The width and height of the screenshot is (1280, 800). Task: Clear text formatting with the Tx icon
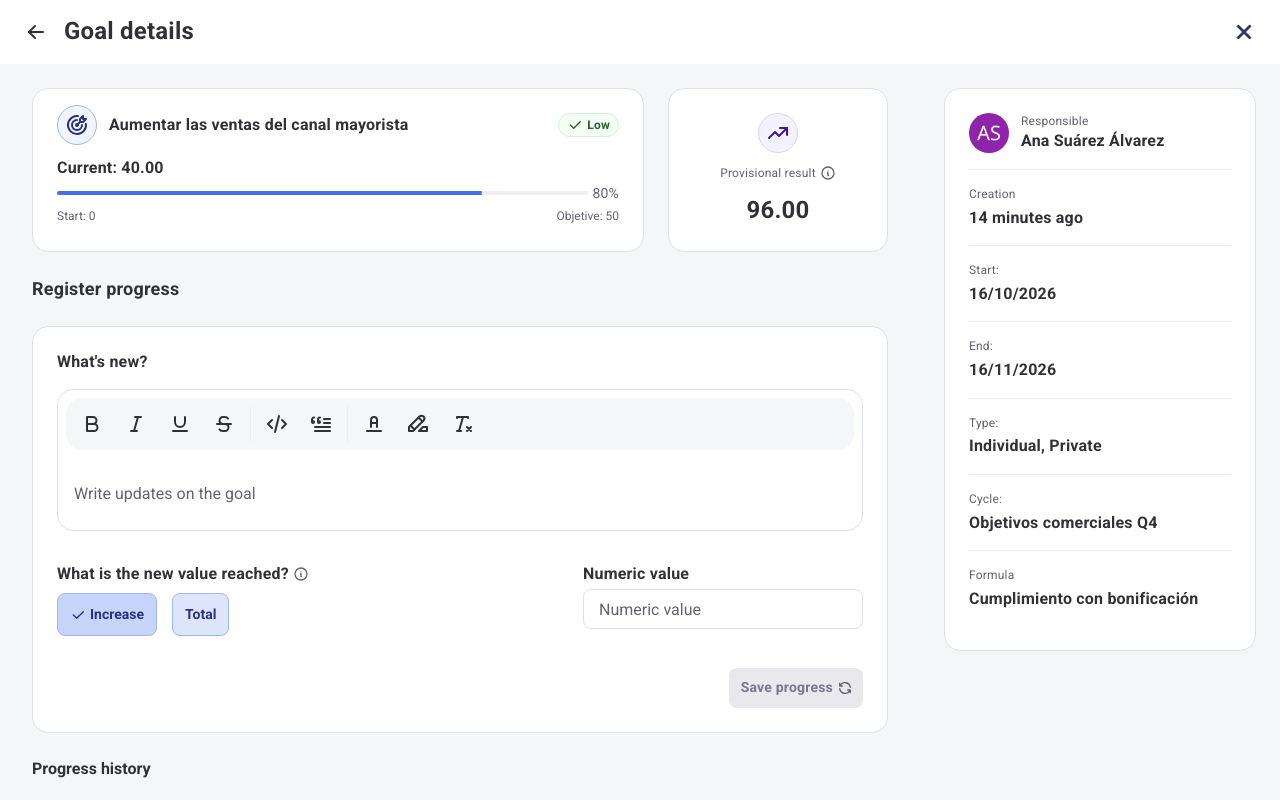tap(463, 424)
